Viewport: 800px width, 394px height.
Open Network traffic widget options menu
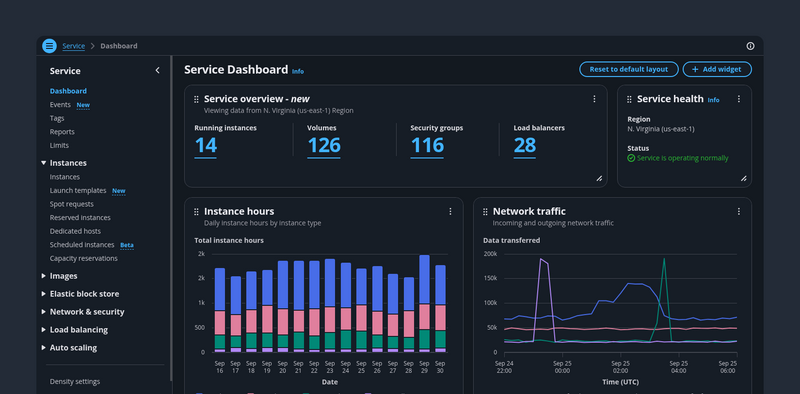tap(738, 211)
